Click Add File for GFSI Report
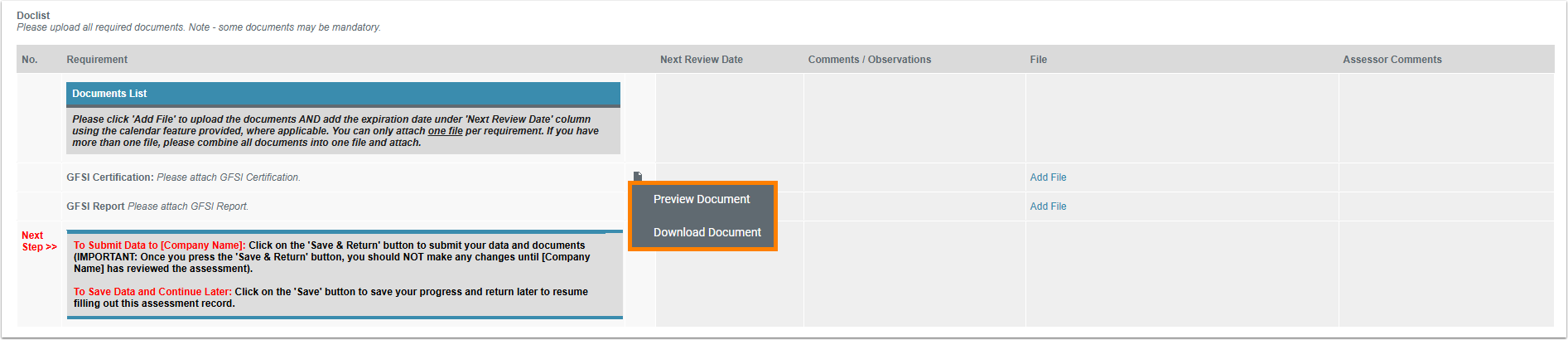Image resolution: width=1568 pixels, height=340 pixels. click(x=1048, y=206)
